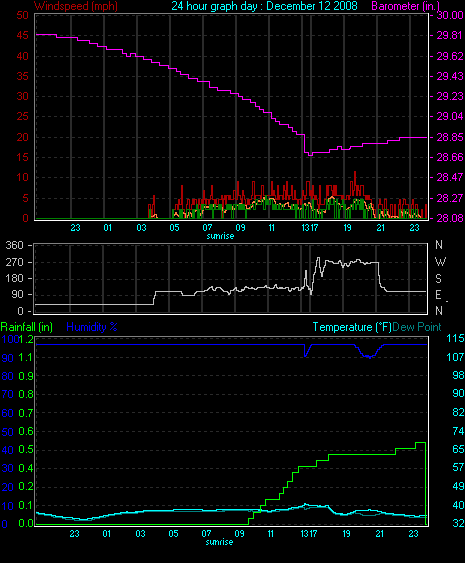Click the temperature axis value 49
465x563 pixels.
click(x=458, y=486)
